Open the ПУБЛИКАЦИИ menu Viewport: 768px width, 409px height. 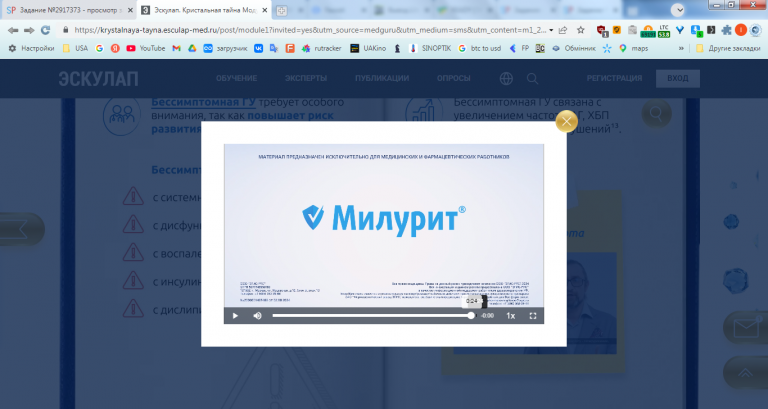tap(382, 78)
